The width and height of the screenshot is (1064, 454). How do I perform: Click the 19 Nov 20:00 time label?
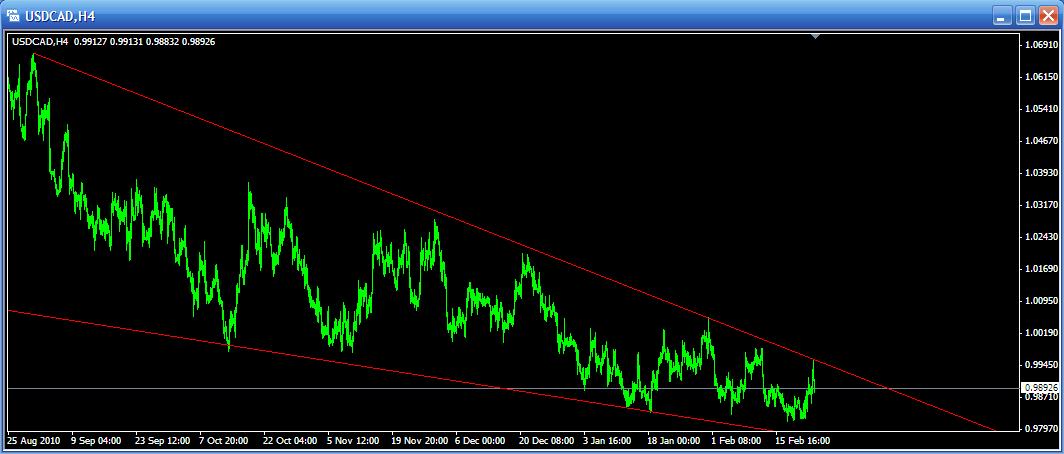pyautogui.click(x=419, y=440)
